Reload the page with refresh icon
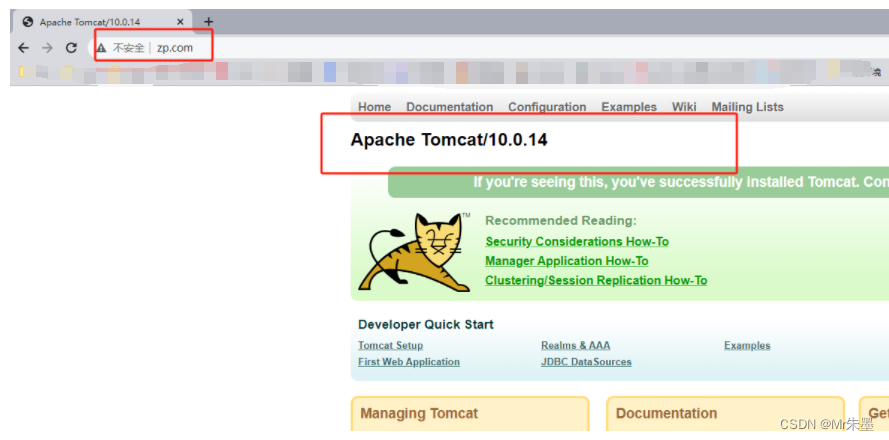Screen dimensions: 889x440 click(x=71, y=48)
